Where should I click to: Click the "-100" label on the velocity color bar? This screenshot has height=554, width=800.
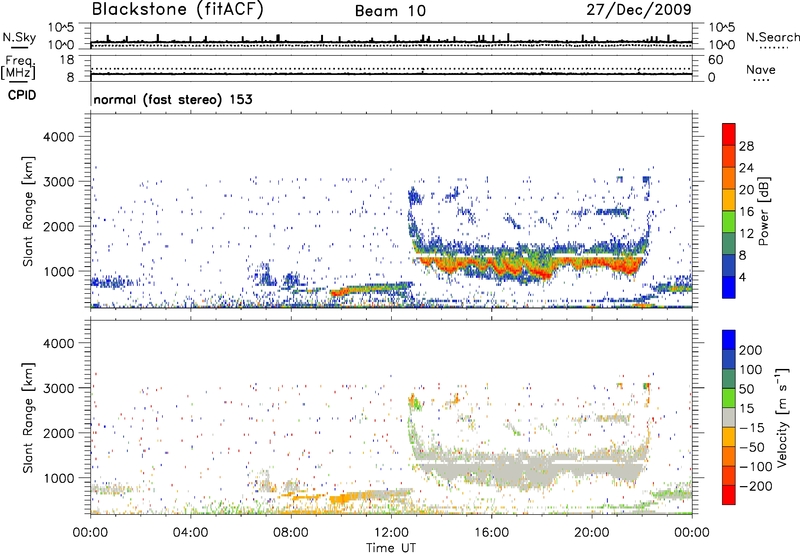click(755, 467)
